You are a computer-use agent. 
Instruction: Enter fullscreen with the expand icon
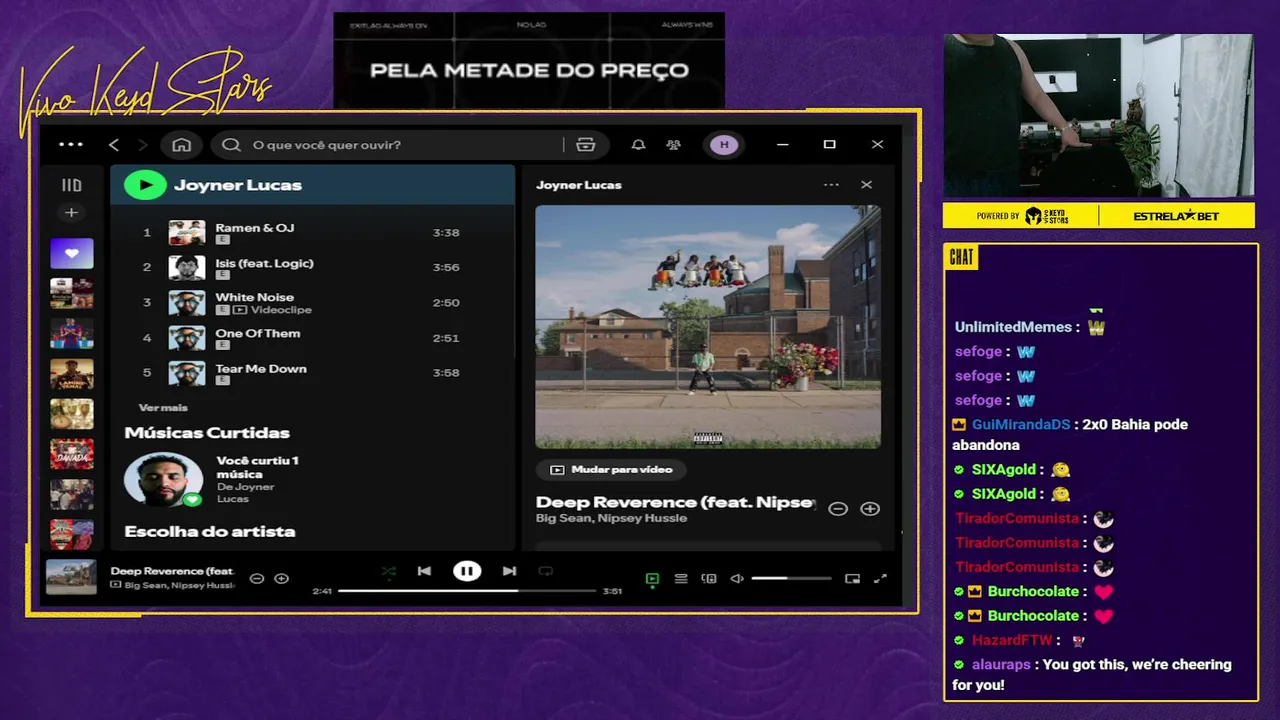click(x=880, y=578)
